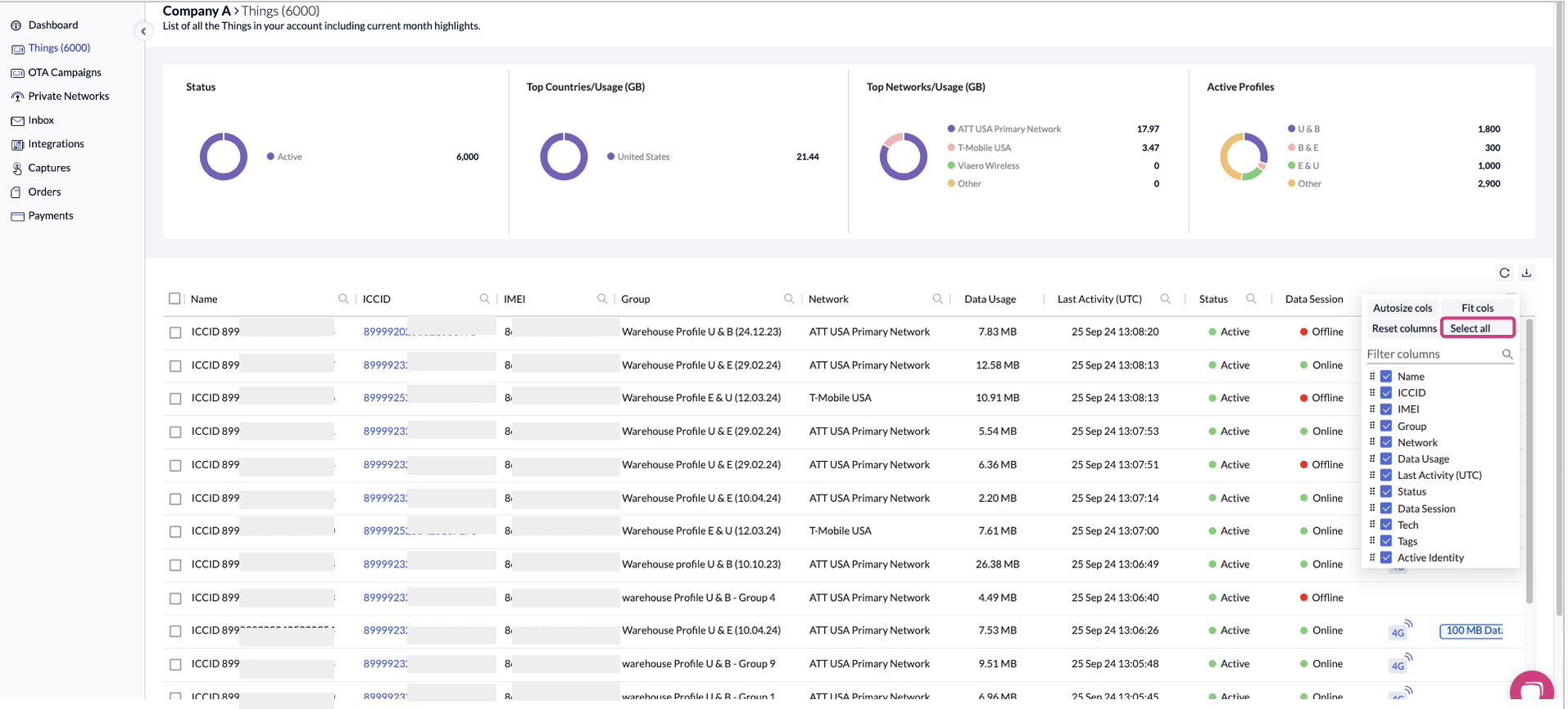Click the Filter columns search icon
The image size is (1568, 709).
[x=1507, y=354]
